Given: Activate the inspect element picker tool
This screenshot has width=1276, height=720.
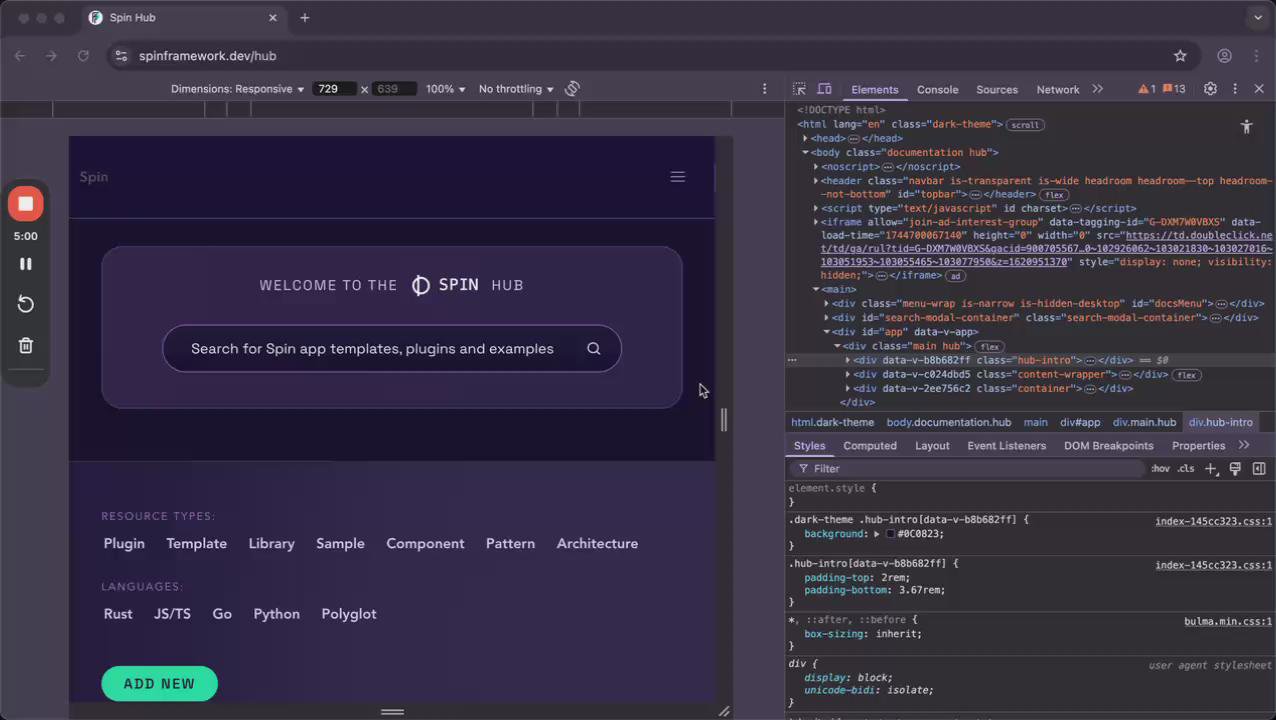Looking at the screenshot, I should (x=799, y=89).
